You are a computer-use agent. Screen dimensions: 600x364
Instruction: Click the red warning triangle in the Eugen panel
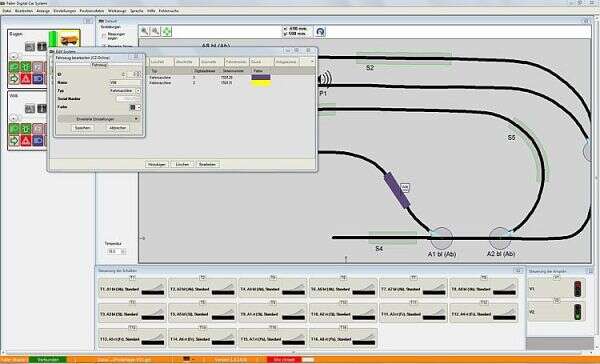(26, 79)
